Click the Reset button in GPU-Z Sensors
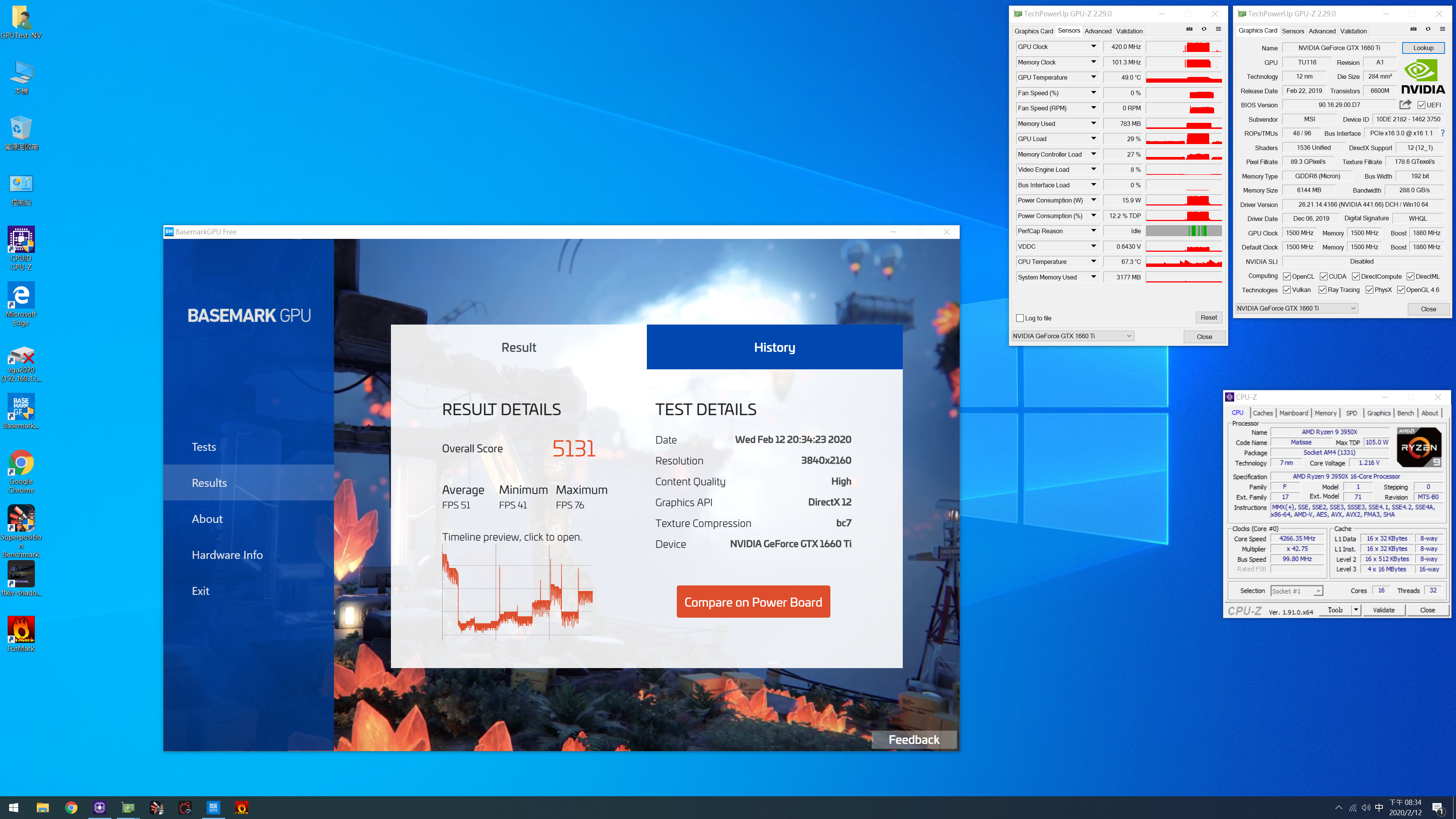Image resolution: width=1456 pixels, height=819 pixels. [x=1209, y=318]
